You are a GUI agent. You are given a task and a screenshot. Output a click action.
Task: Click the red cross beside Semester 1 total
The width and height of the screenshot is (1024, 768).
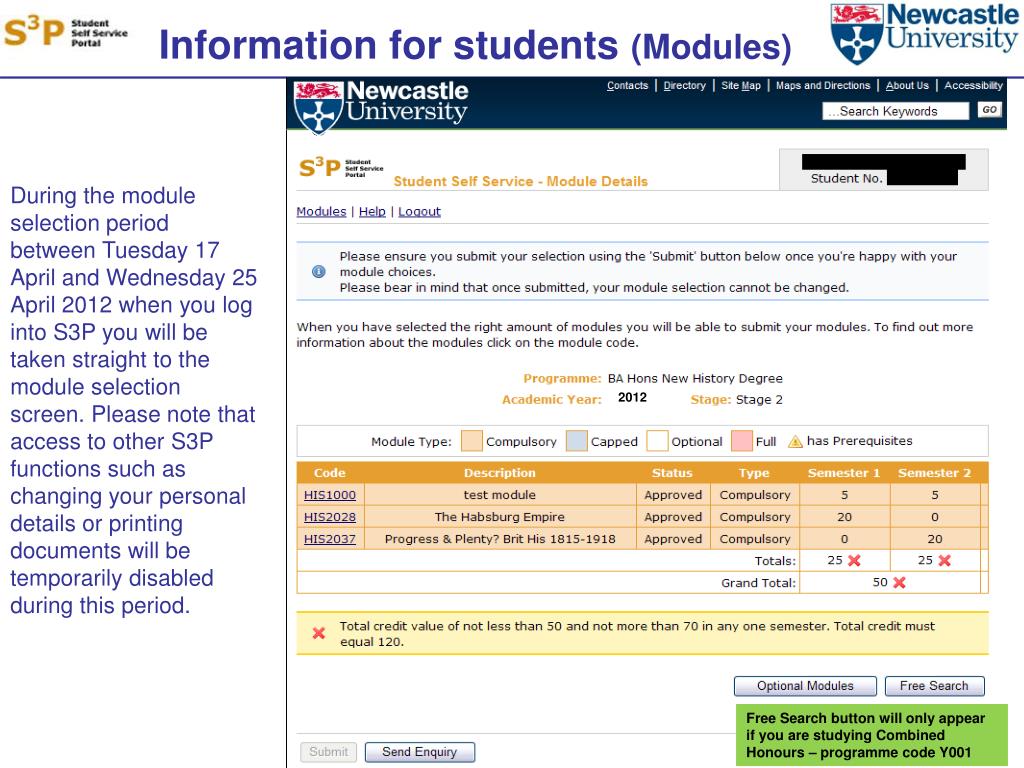(x=854, y=560)
